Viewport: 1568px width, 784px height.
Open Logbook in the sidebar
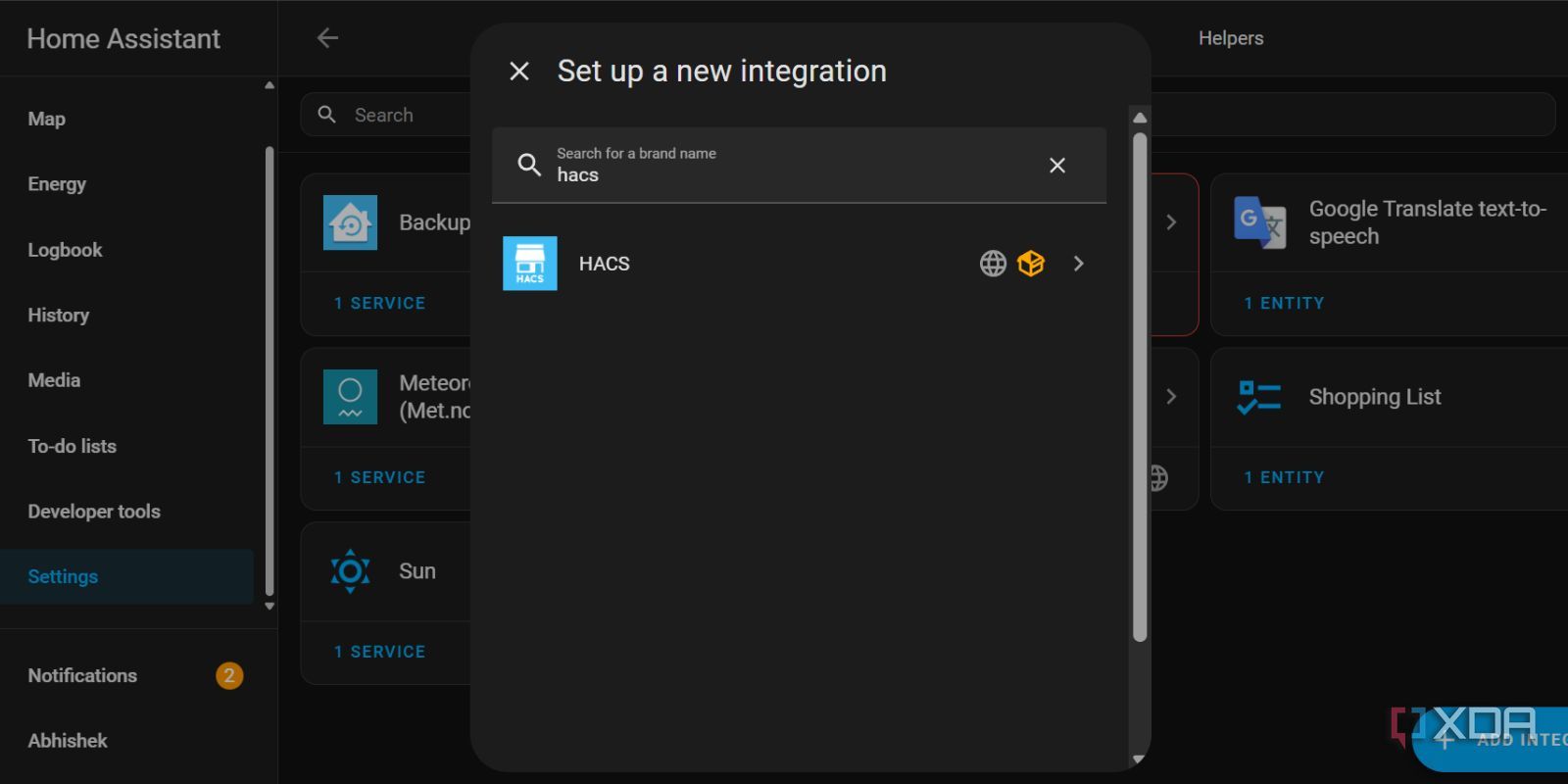127,250
